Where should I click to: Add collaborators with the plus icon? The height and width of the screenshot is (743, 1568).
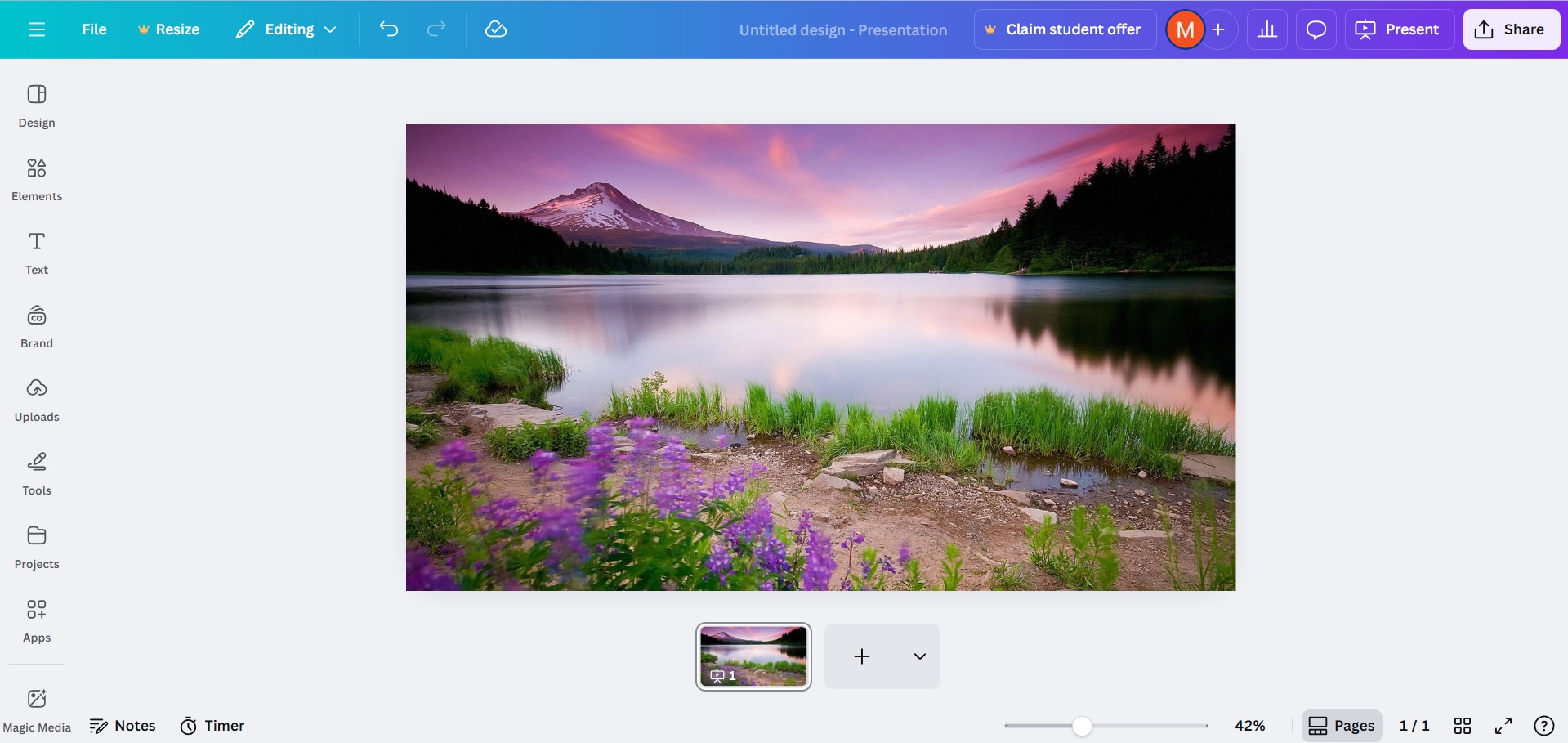(x=1218, y=29)
